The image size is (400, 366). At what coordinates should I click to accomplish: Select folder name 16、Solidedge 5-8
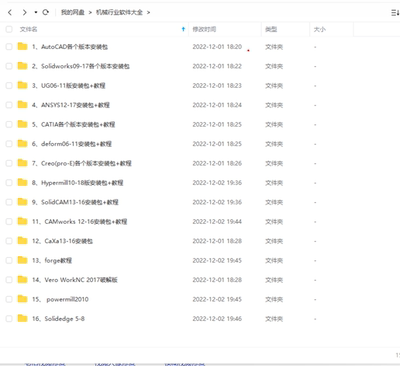58,319
